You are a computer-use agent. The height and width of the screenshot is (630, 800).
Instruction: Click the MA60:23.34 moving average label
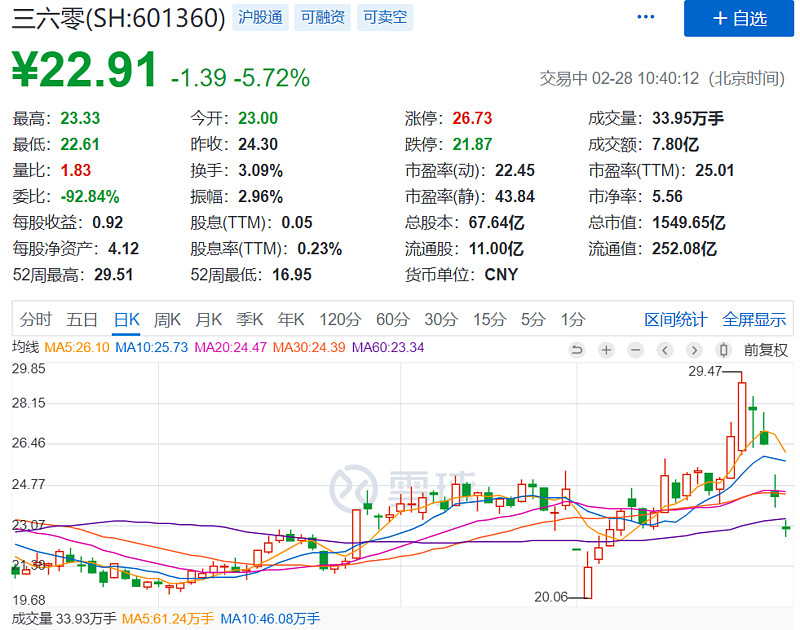[x=388, y=347]
